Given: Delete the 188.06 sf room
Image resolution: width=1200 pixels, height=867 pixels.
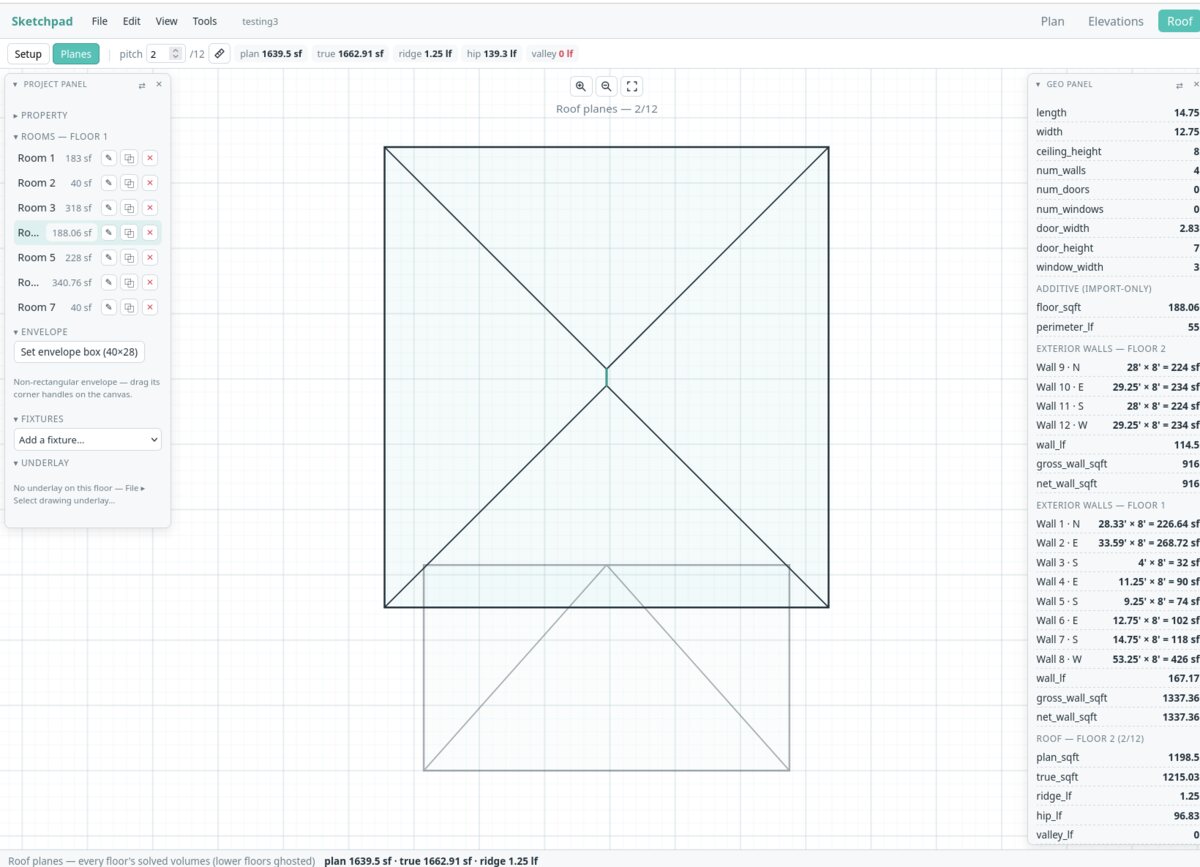Looking at the screenshot, I should click(149, 233).
